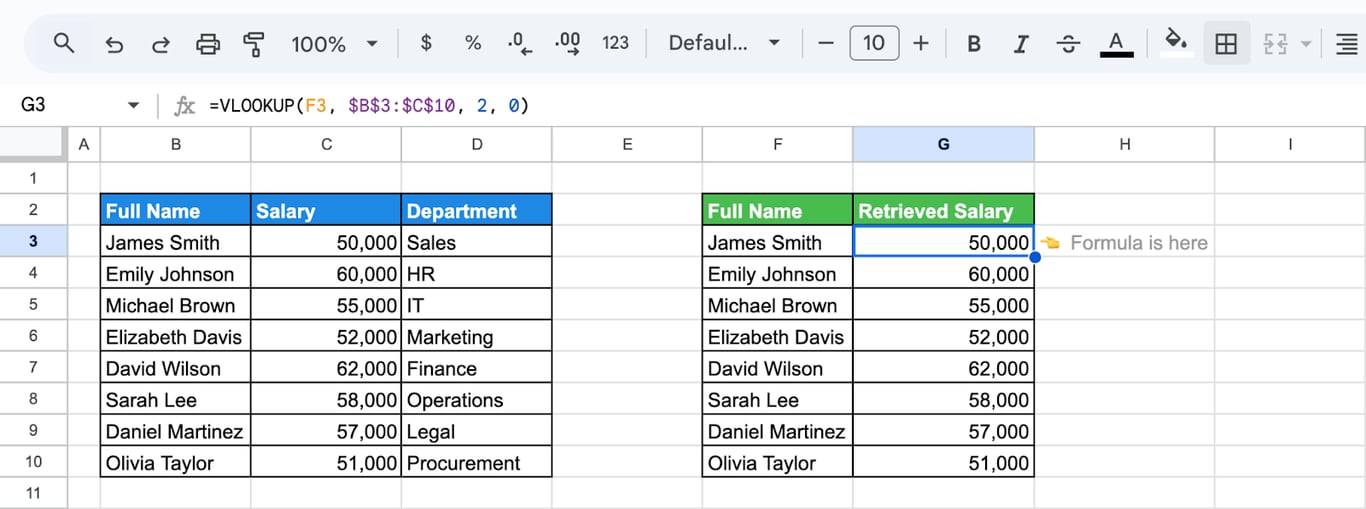
Task: Select the active cell G3 showing 50,000
Action: pos(944,241)
